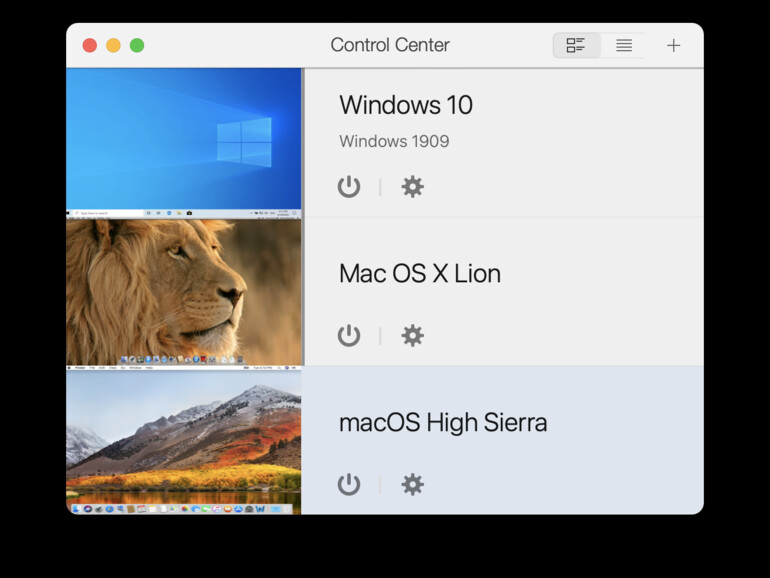Click the power icon for Windows 10

pos(349,187)
